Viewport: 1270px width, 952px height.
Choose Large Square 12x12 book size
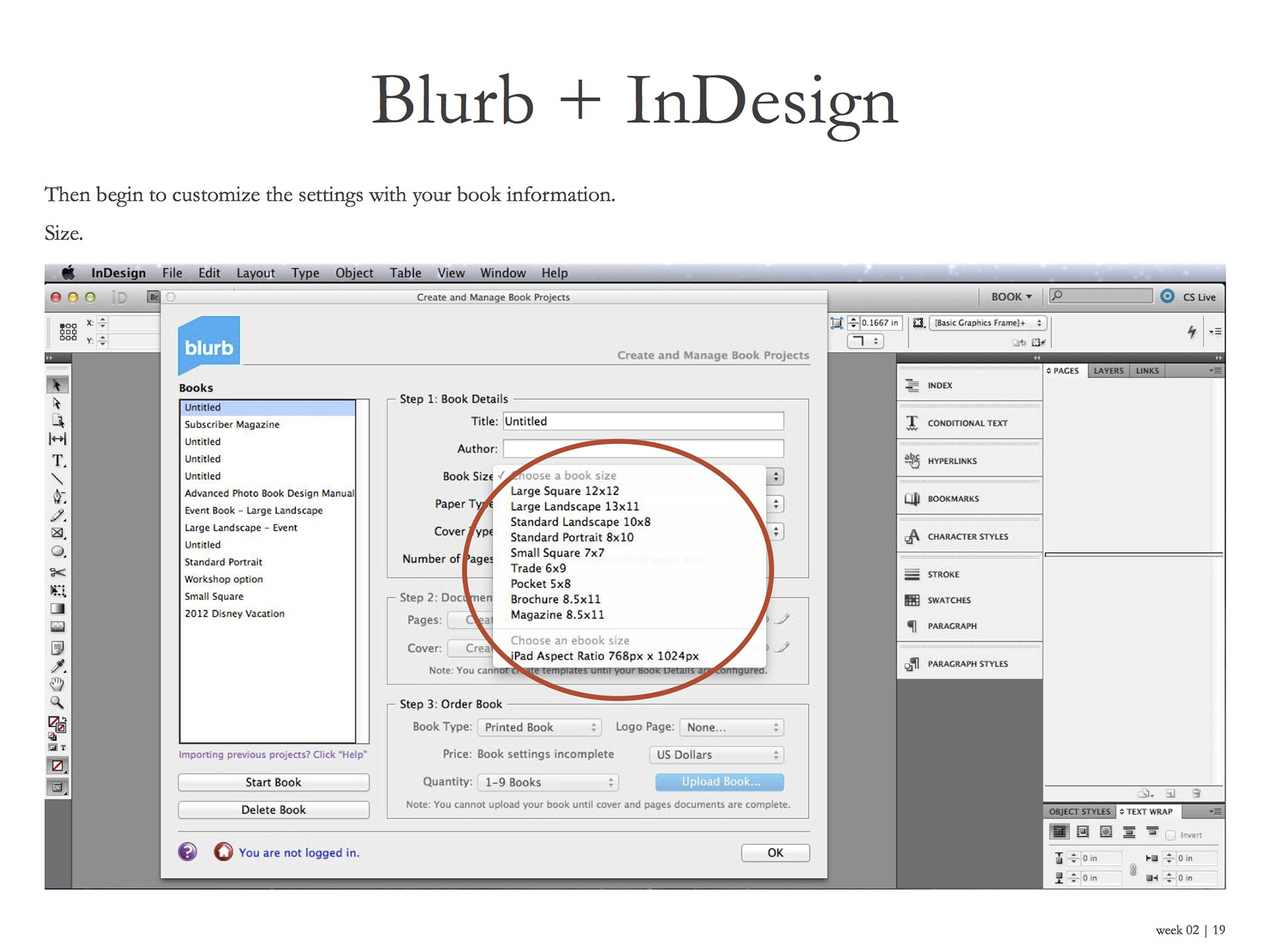pyautogui.click(x=565, y=491)
